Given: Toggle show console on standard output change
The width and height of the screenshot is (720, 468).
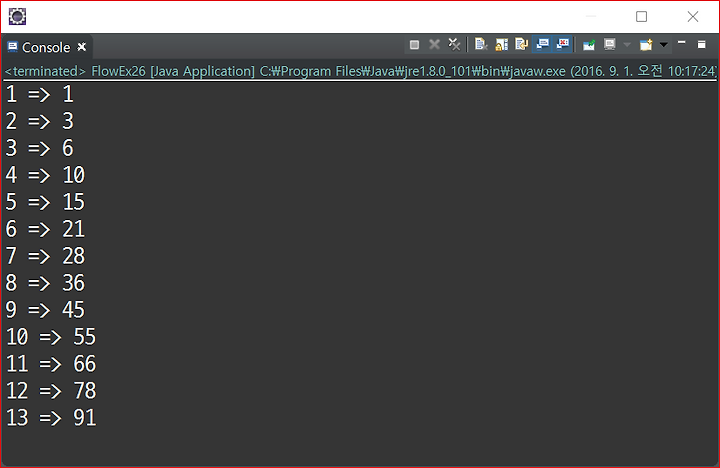Looking at the screenshot, I should pos(542,45).
